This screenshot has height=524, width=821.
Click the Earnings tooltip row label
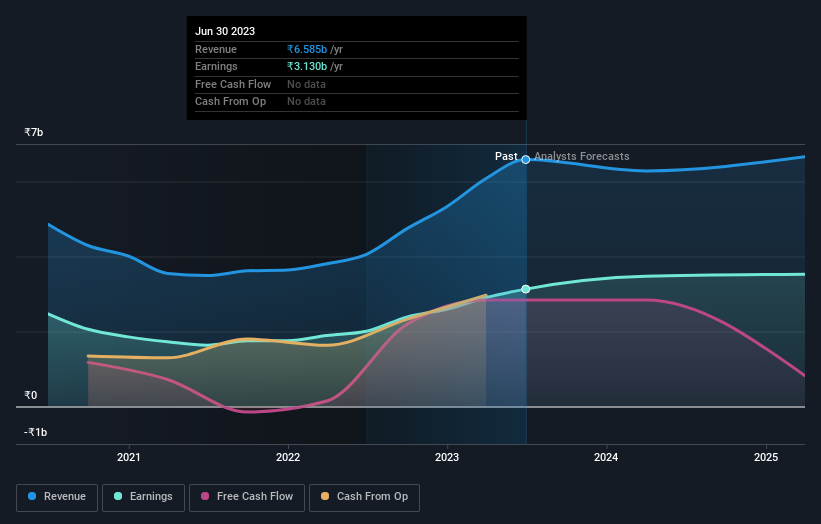click(216, 66)
